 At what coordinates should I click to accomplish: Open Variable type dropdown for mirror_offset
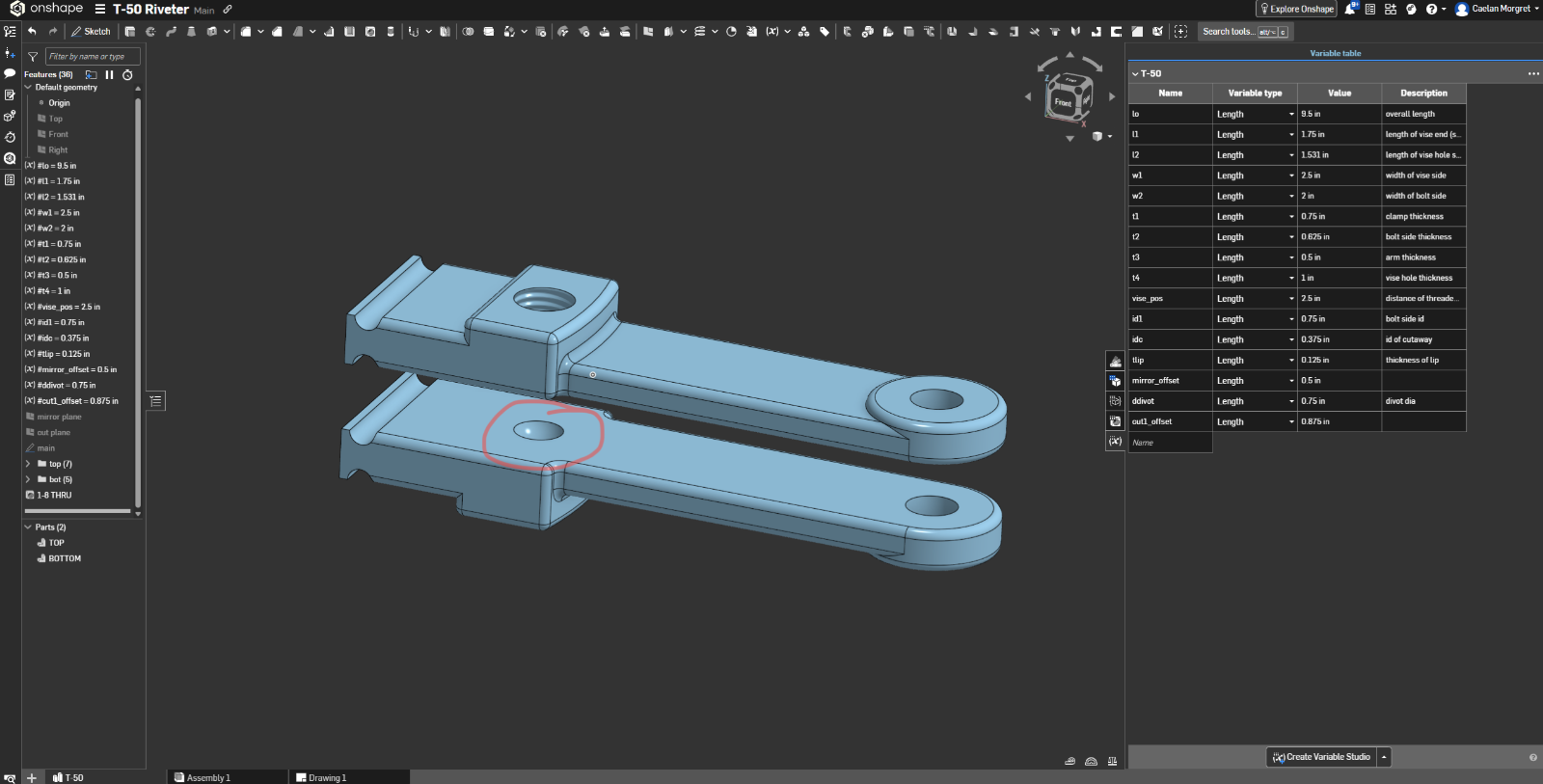point(1291,381)
